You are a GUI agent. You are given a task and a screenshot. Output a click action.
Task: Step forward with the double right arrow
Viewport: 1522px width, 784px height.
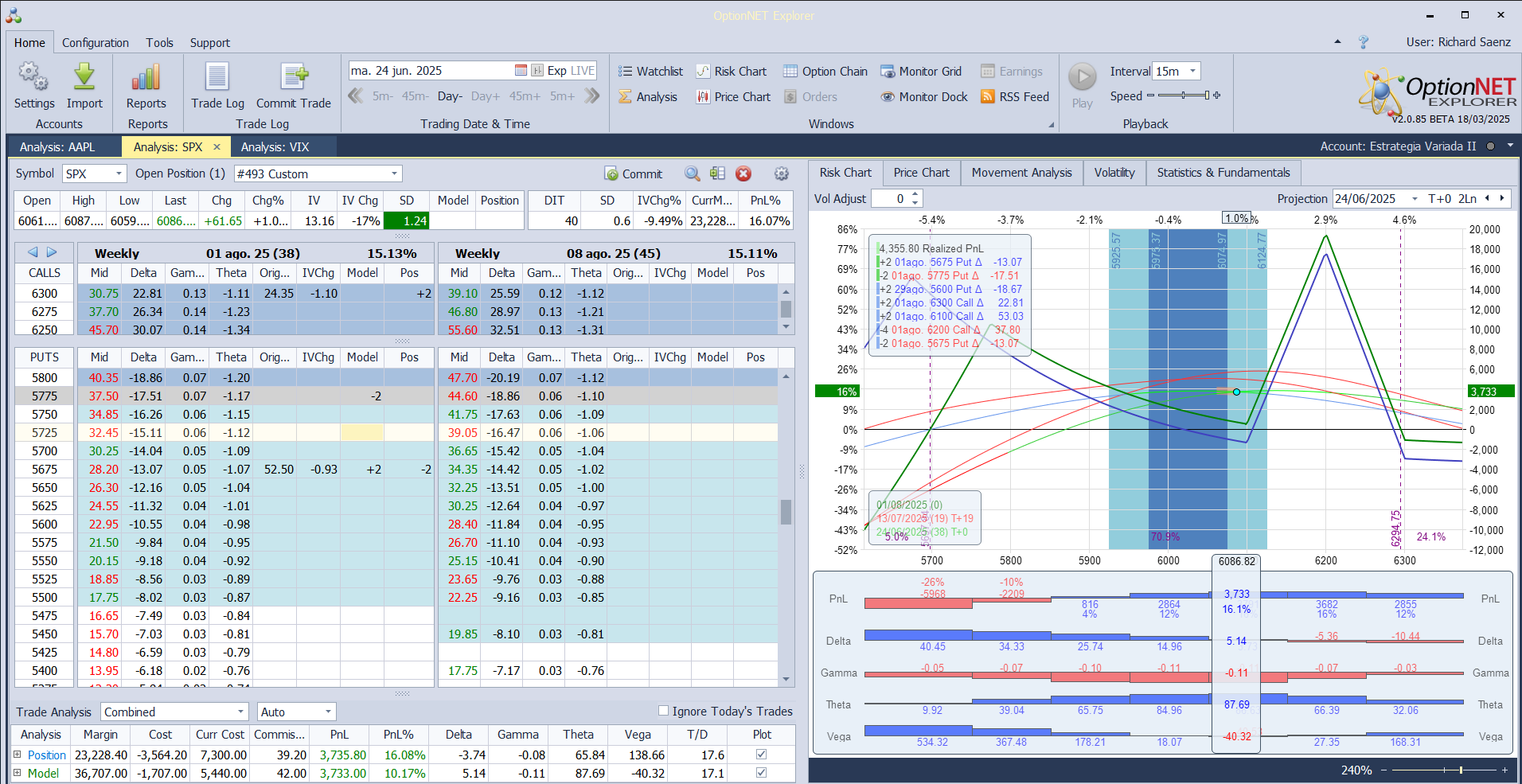coord(591,96)
